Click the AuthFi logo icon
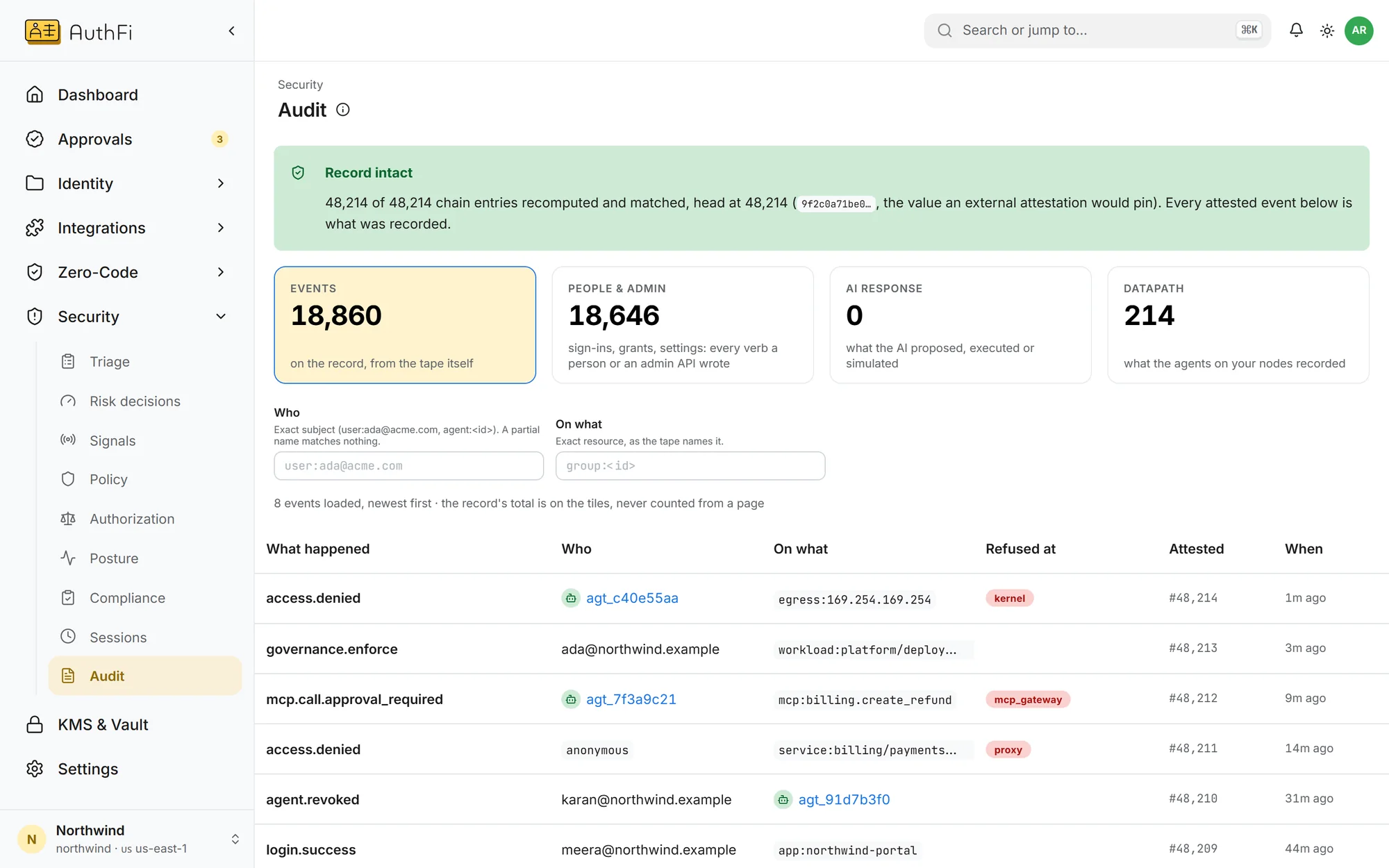 point(42,31)
